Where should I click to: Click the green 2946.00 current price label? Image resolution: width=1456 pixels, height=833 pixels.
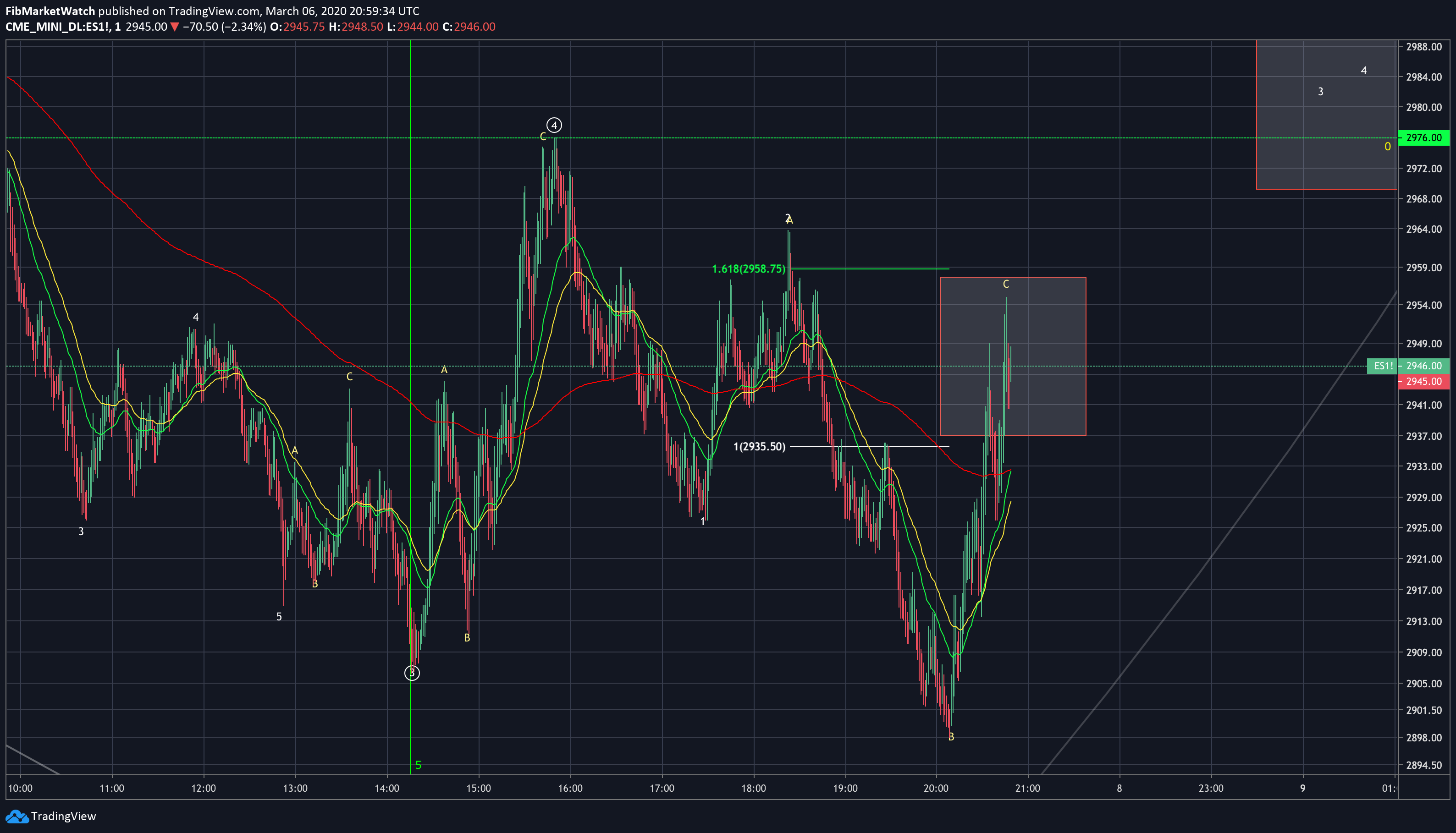click(x=1424, y=366)
